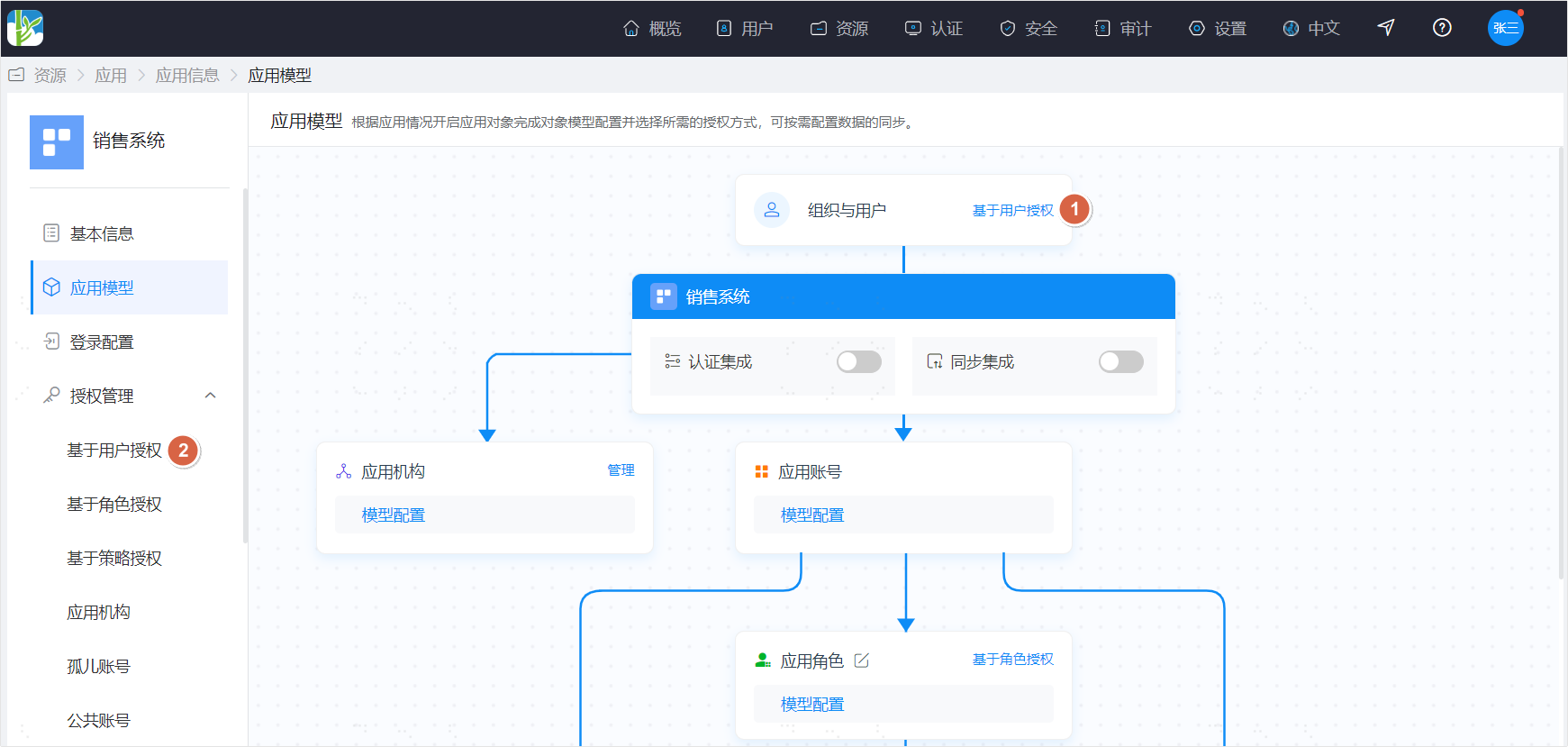Viewport: 1568px width, 747px height.
Task: Click the 应用账号 card title
Action: point(810,471)
